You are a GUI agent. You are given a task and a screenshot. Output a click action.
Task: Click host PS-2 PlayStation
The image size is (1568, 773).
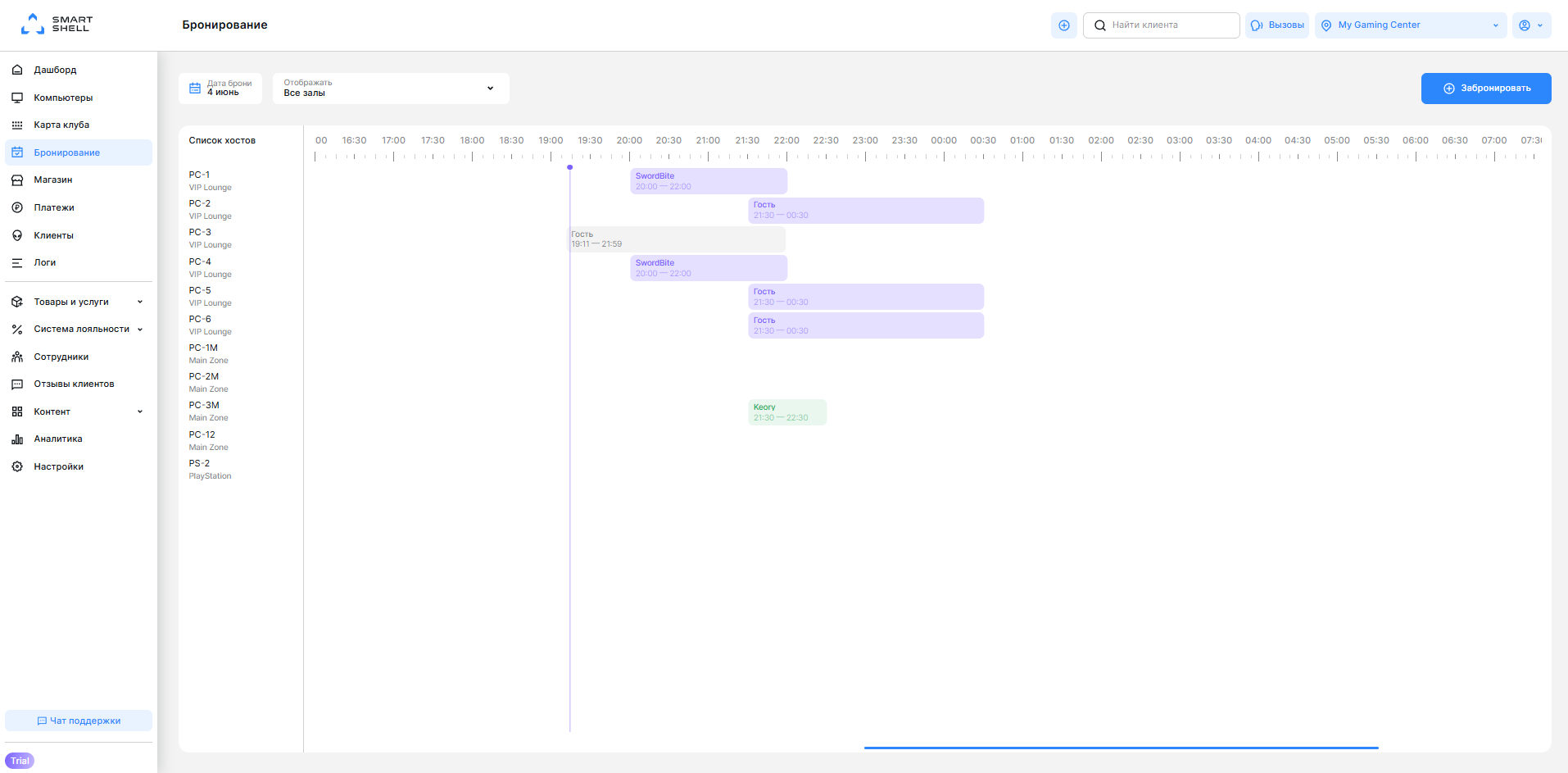(211, 470)
